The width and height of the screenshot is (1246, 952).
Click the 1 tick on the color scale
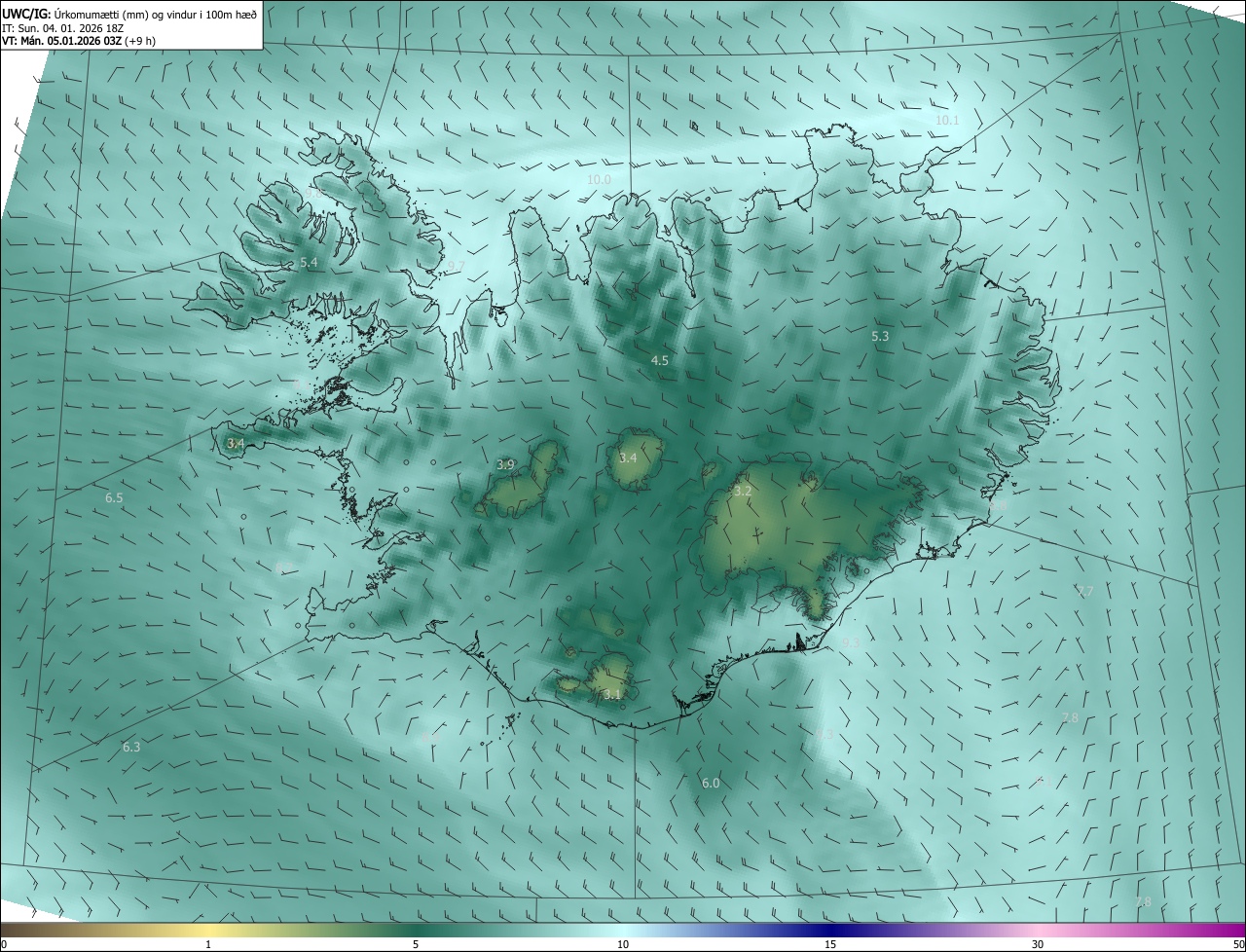pos(208,945)
